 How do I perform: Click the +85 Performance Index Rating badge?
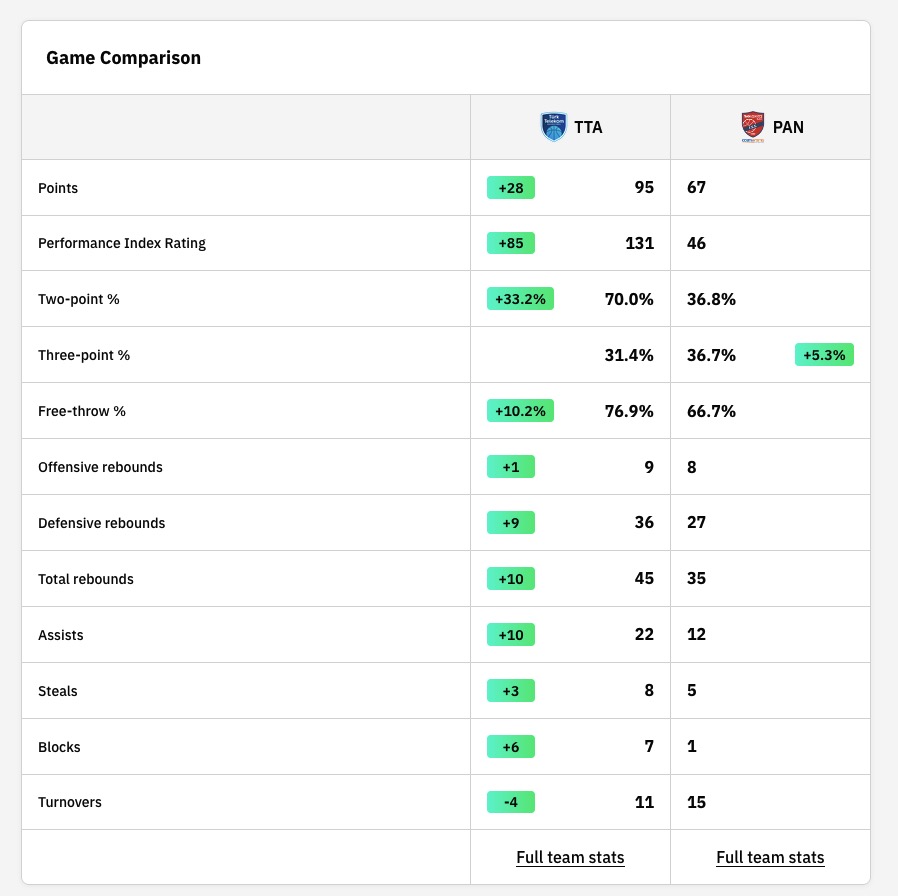(x=511, y=243)
